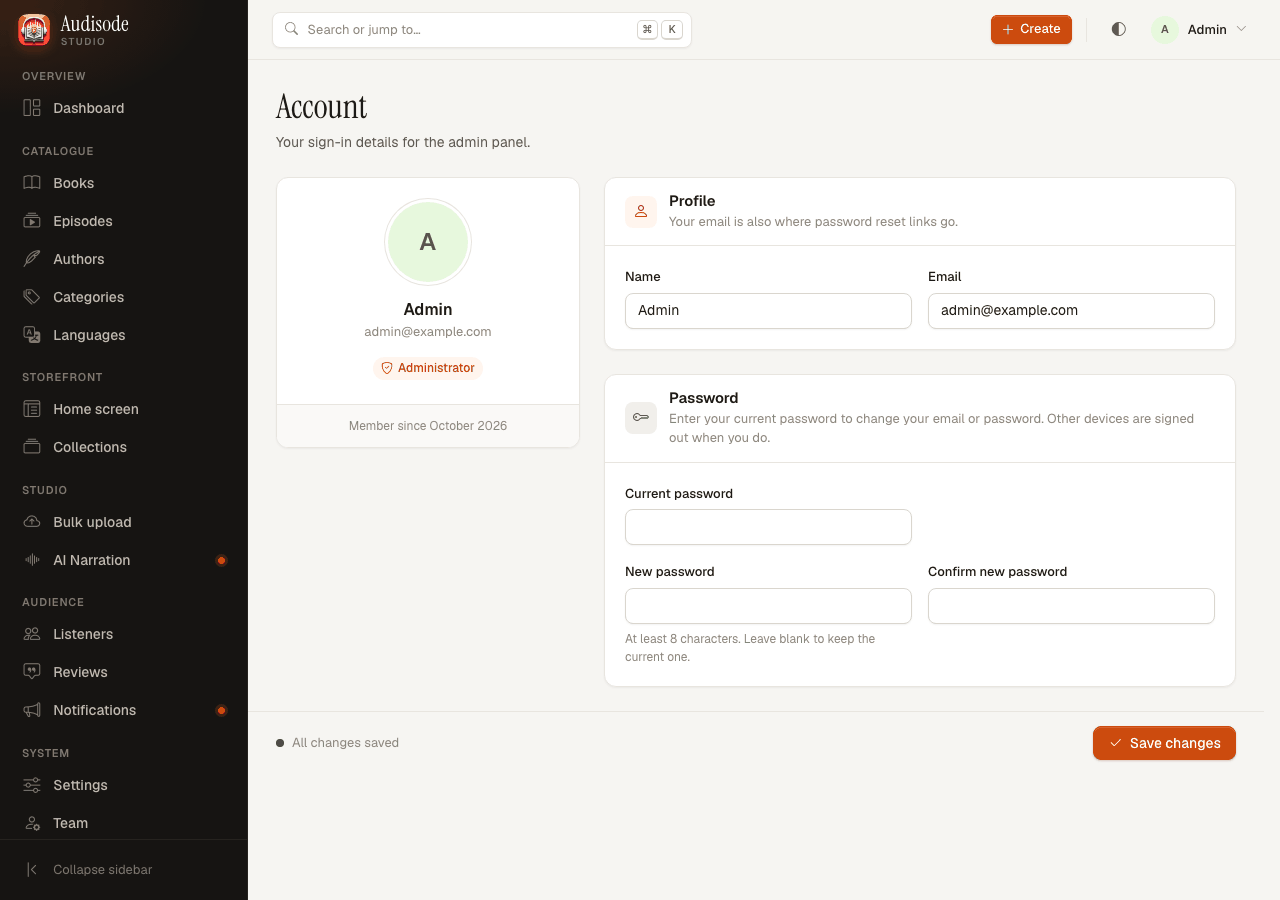Click the Profile person icon

point(641,212)
